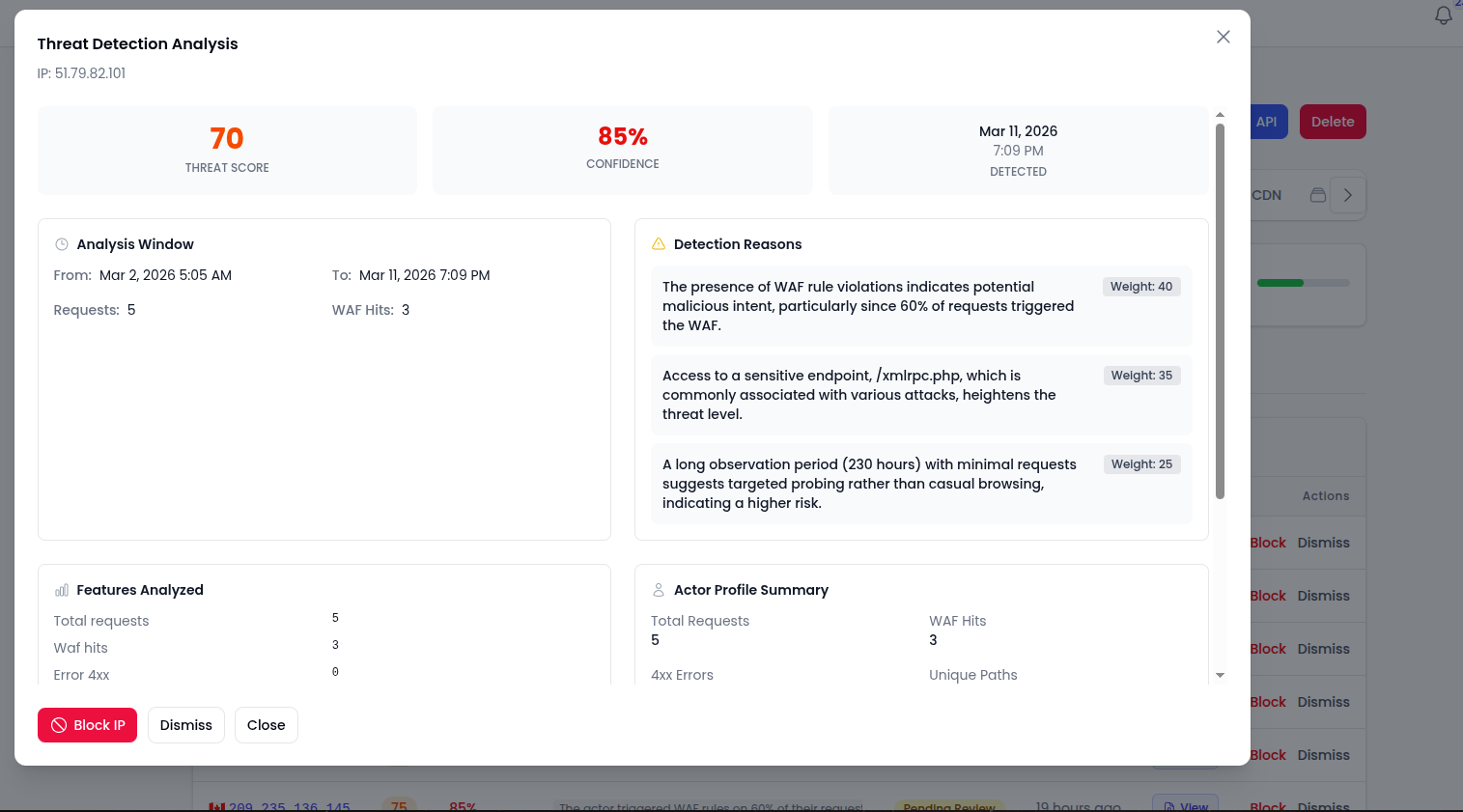Screen dimensions: 1463x812
Task: Click the storage icon next to CDN
Action: 1317,195
